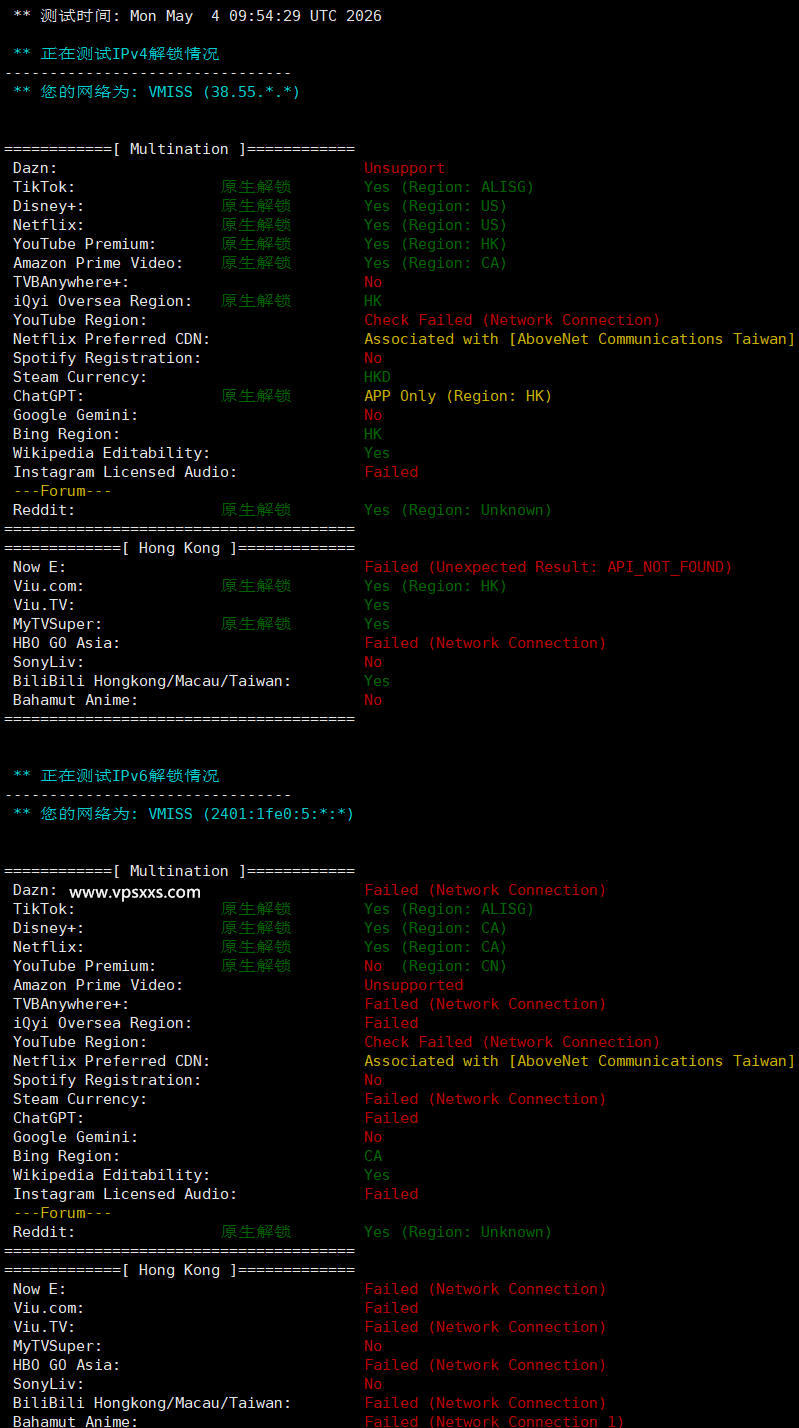Click IPv6 TikTok result 'Yes (Region: ALISG)'

tap(449, 909)
